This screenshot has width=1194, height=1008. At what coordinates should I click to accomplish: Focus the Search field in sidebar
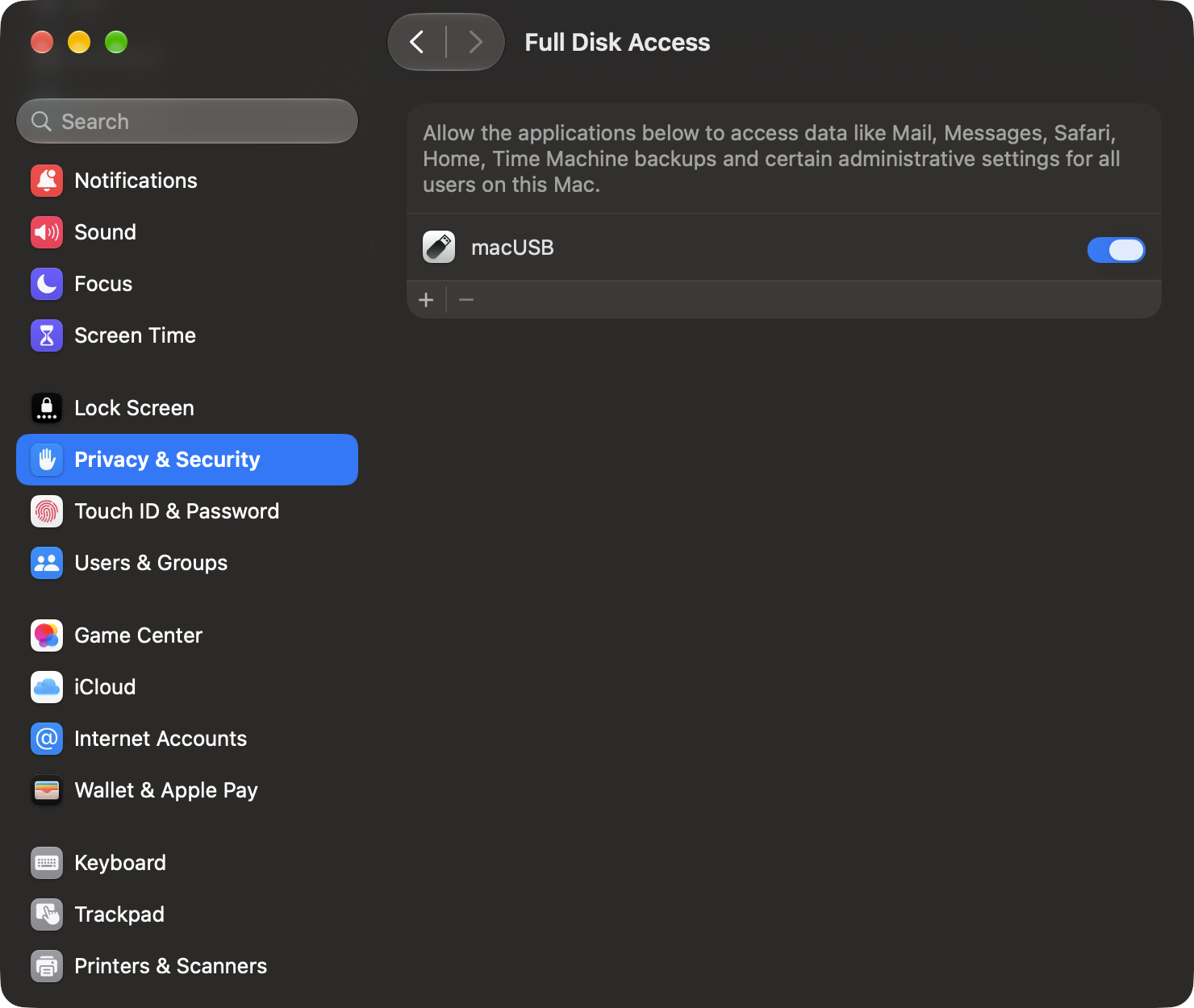click(187, 121)
